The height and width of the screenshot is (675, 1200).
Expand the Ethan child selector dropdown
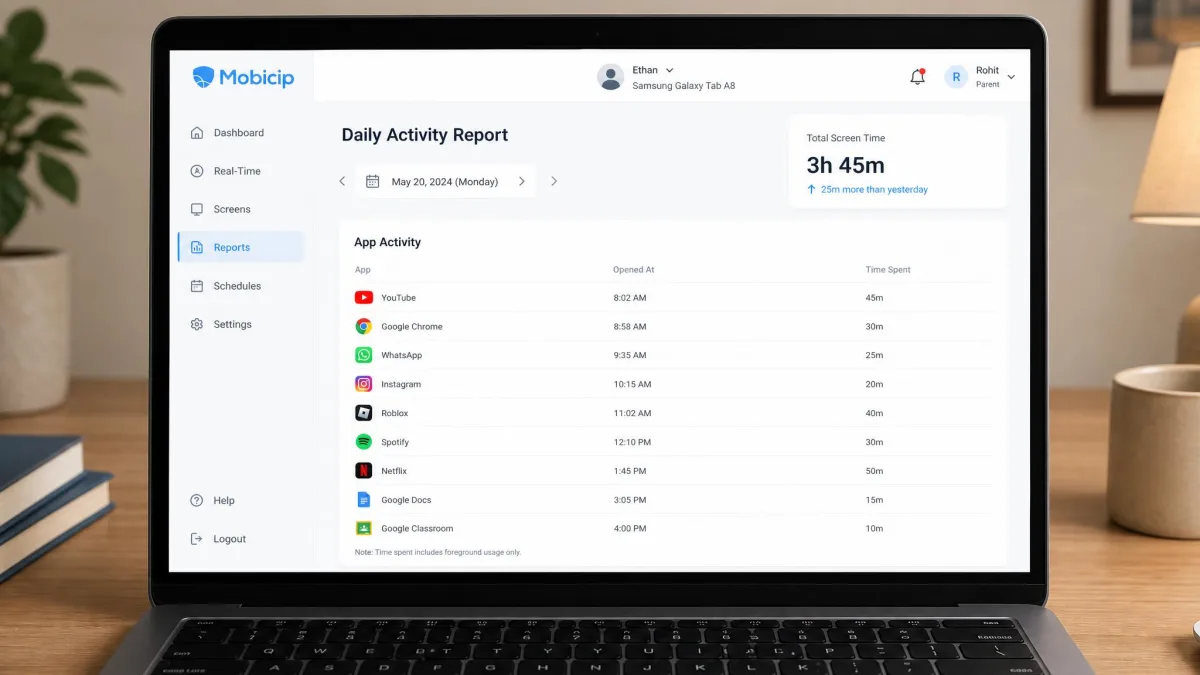point(669,70)
